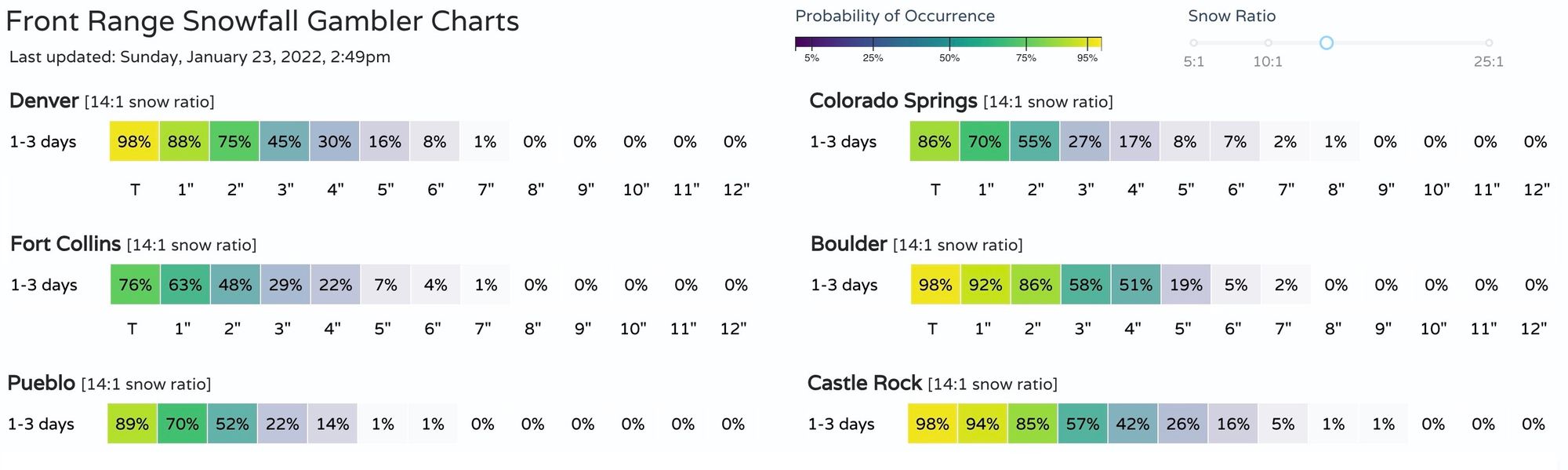
Task: Select Fort Collins 76% probability cell
Action: pos(135,285)
